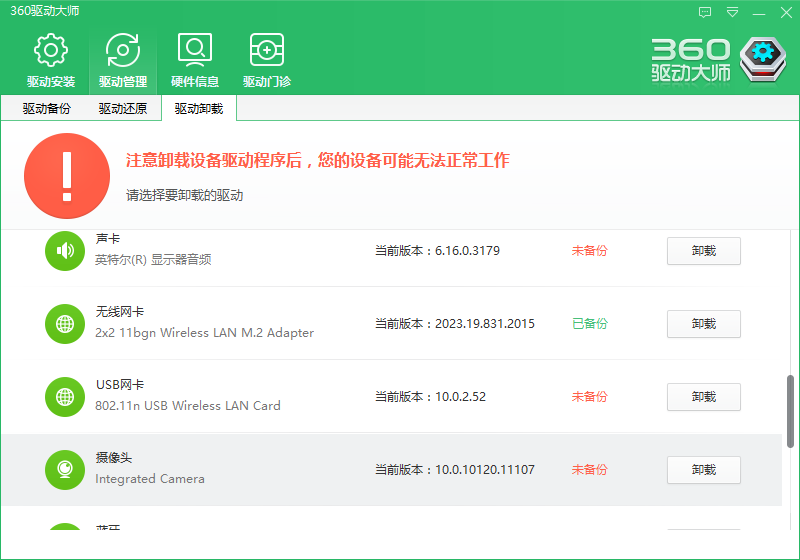800x560 pixels.
Task: Click the 360驱动大师 logo badge
Action: [x=763, y=60]
